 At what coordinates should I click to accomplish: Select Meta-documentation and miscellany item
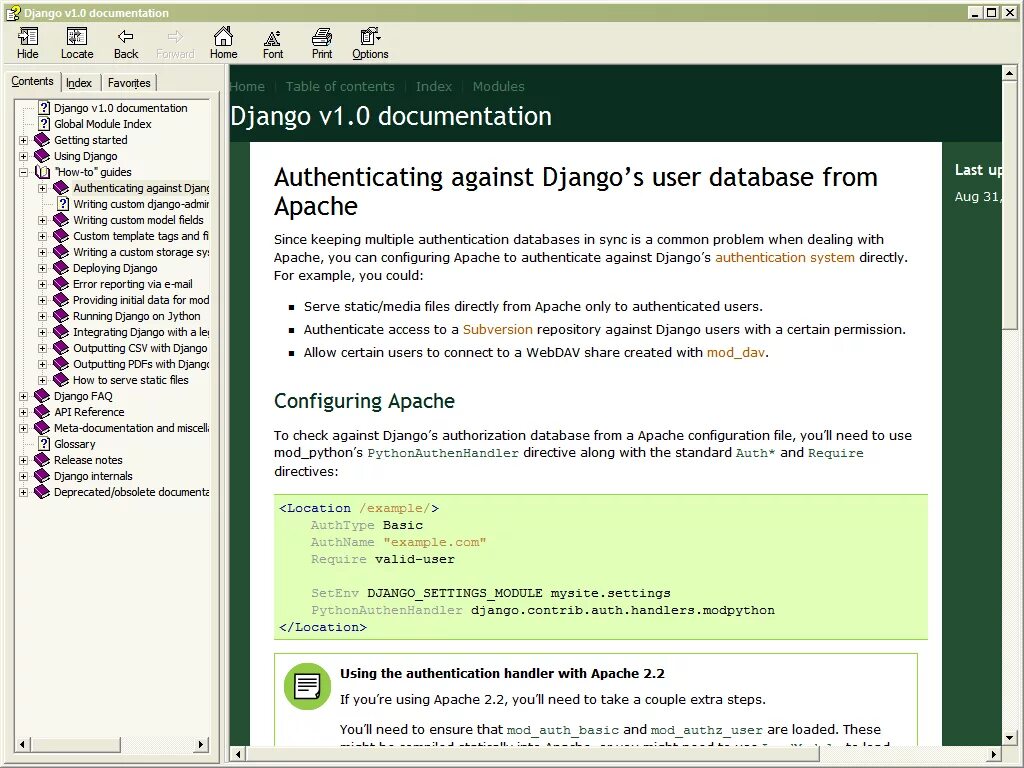131,428
